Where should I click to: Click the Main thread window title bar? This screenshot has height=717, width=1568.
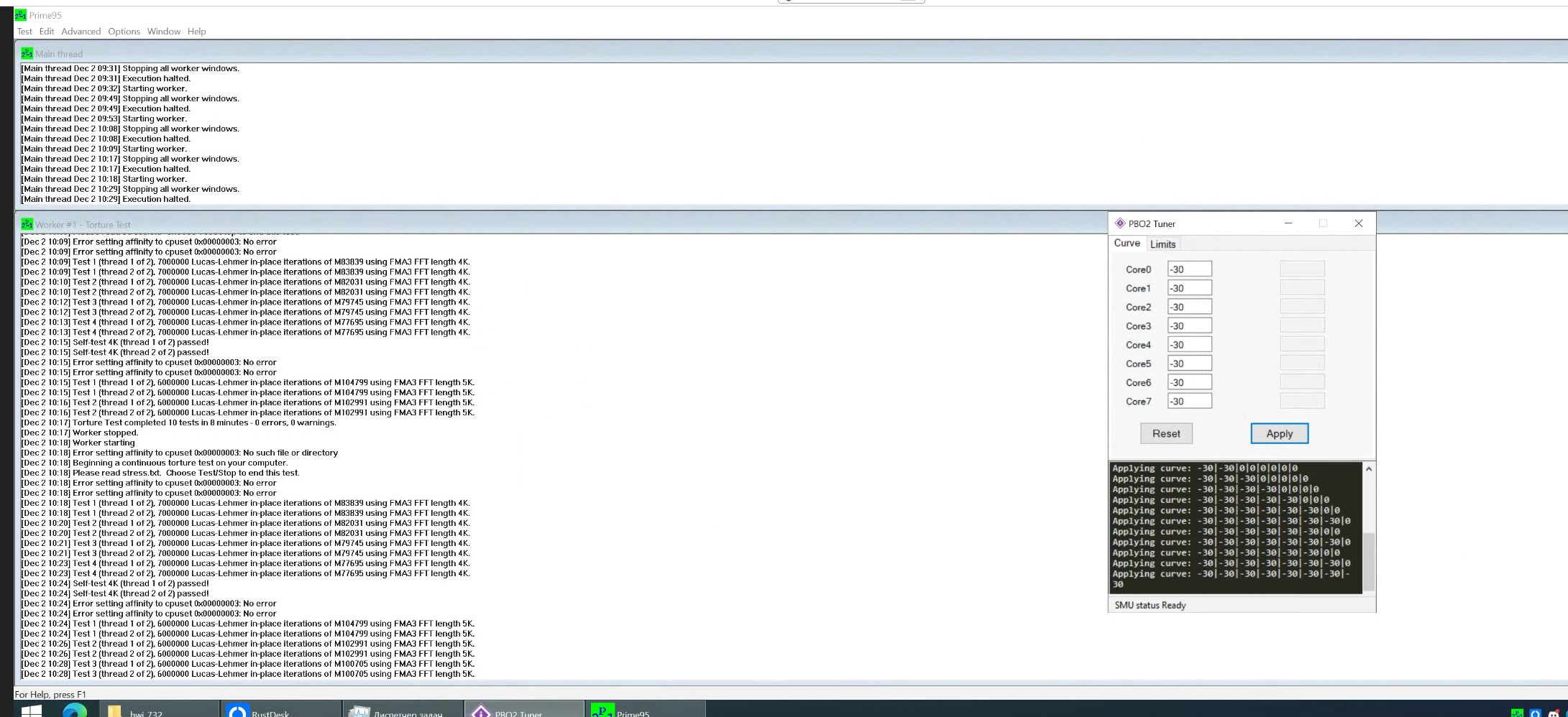(x=791, y=53)
